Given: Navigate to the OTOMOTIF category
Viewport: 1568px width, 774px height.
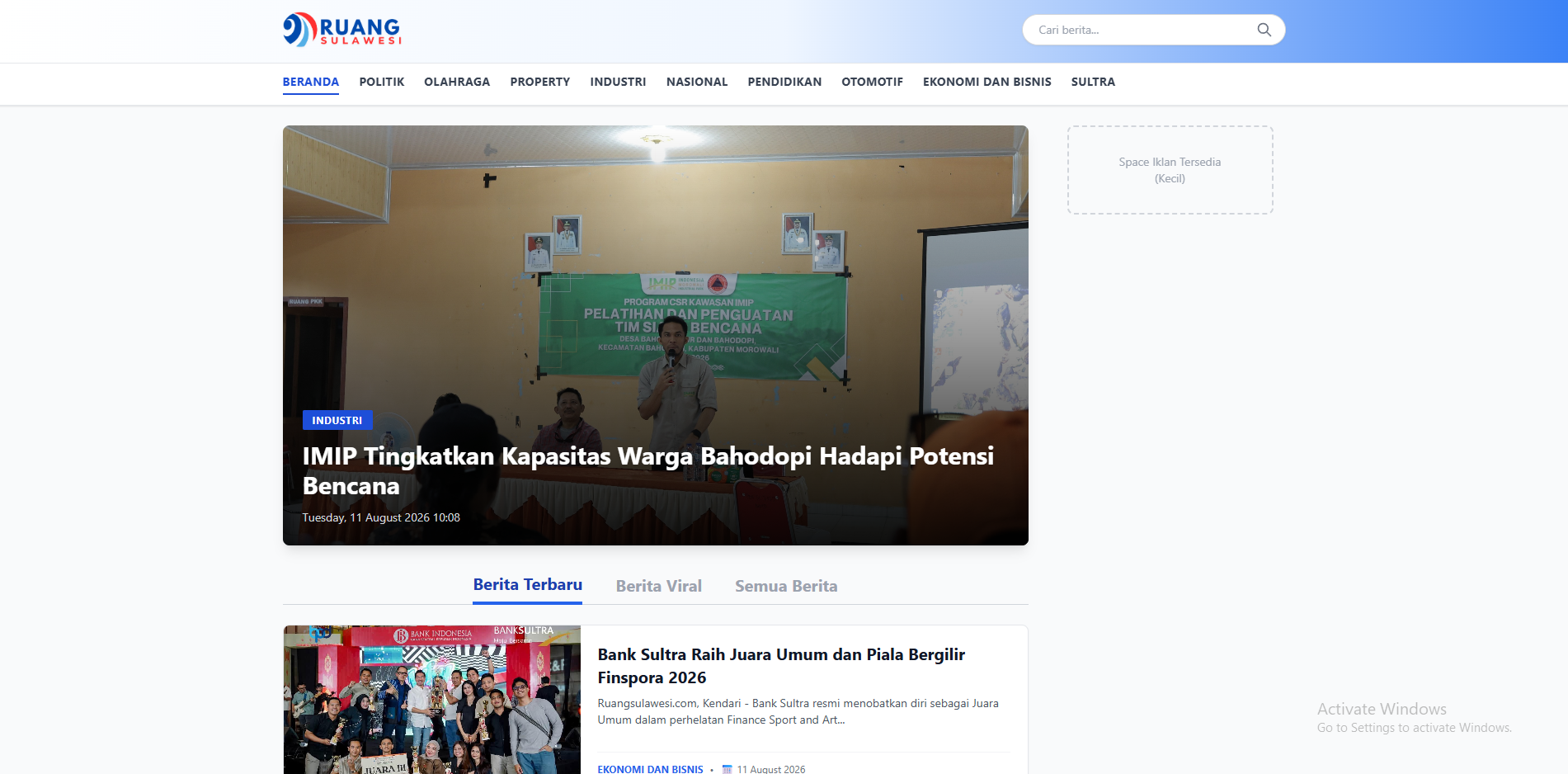Looking at the screenshot, I should (x=872, y=82).
